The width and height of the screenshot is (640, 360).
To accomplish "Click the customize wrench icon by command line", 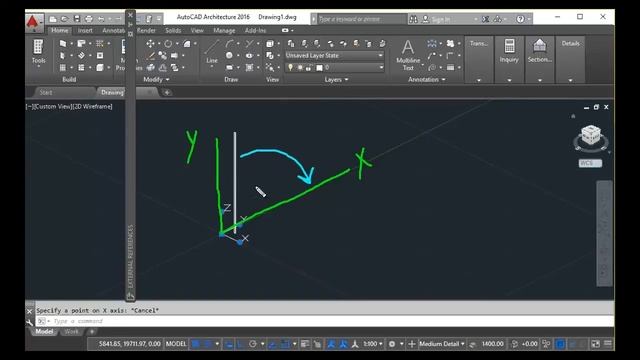I will [x=29, y=322].
